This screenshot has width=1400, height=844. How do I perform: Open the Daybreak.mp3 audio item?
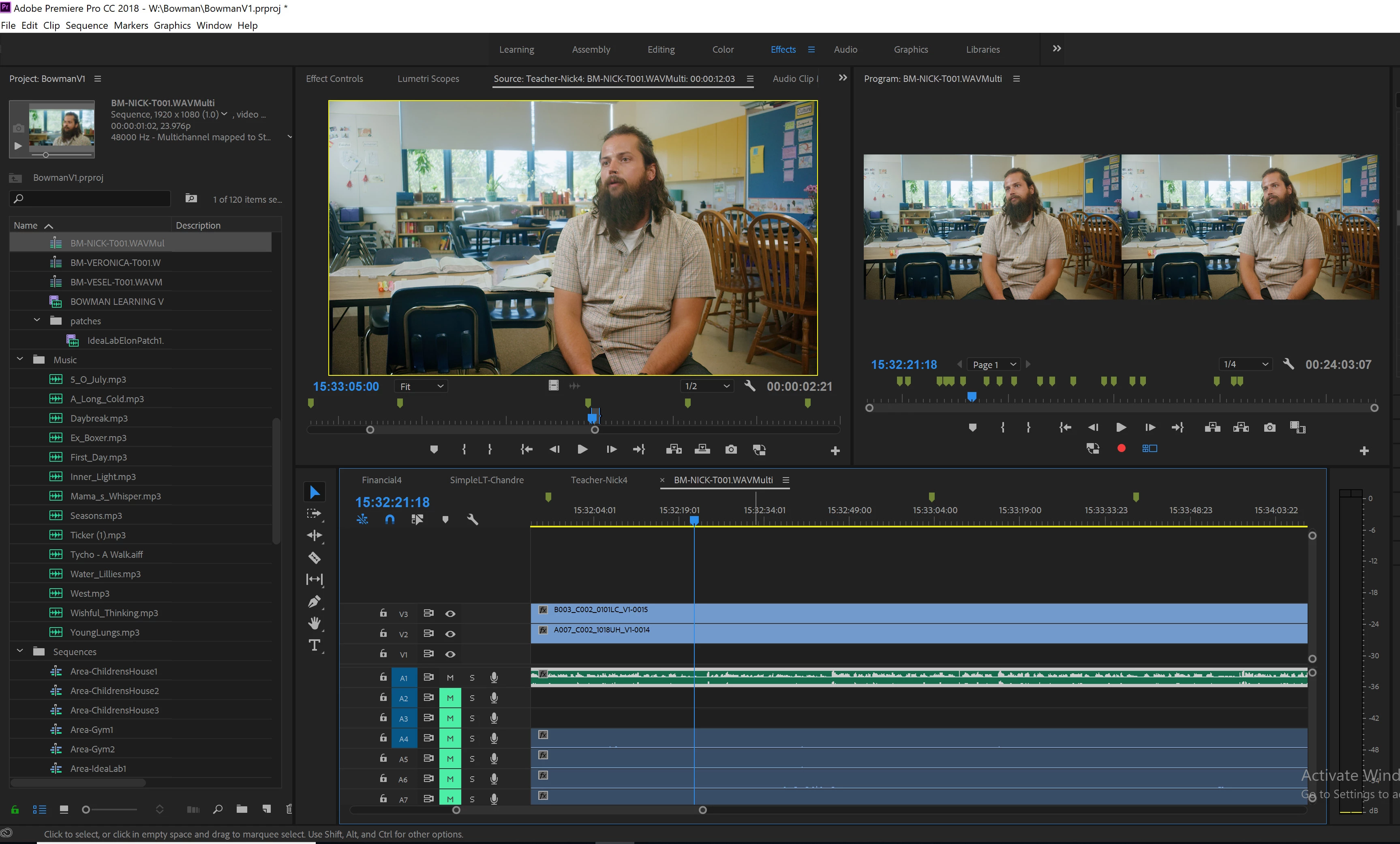[x=99, y=418]
